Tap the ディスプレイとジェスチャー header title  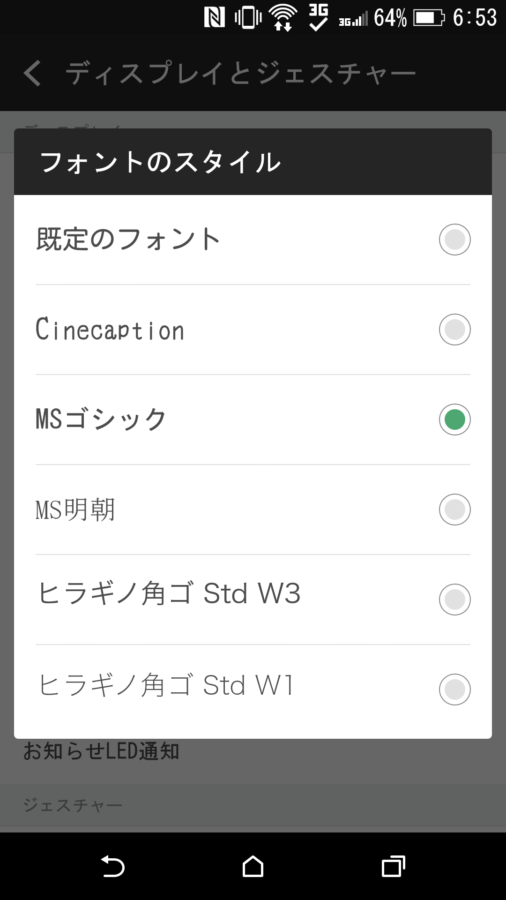click(240, 73)
